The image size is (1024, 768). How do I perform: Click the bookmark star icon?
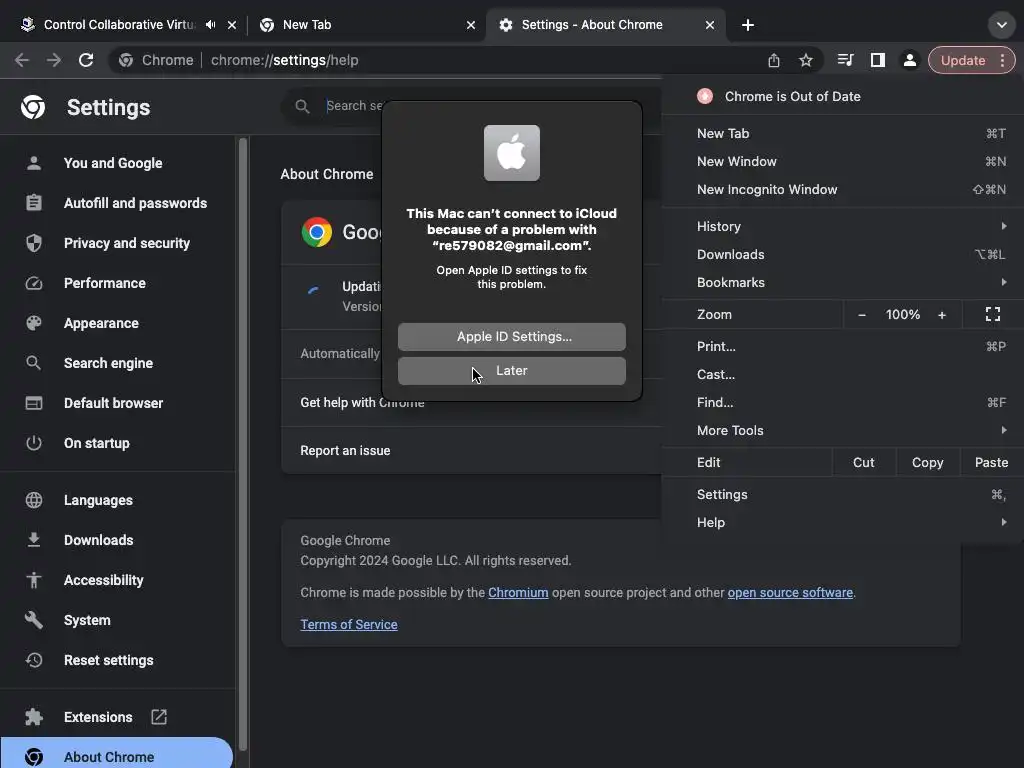pos(806,60)
